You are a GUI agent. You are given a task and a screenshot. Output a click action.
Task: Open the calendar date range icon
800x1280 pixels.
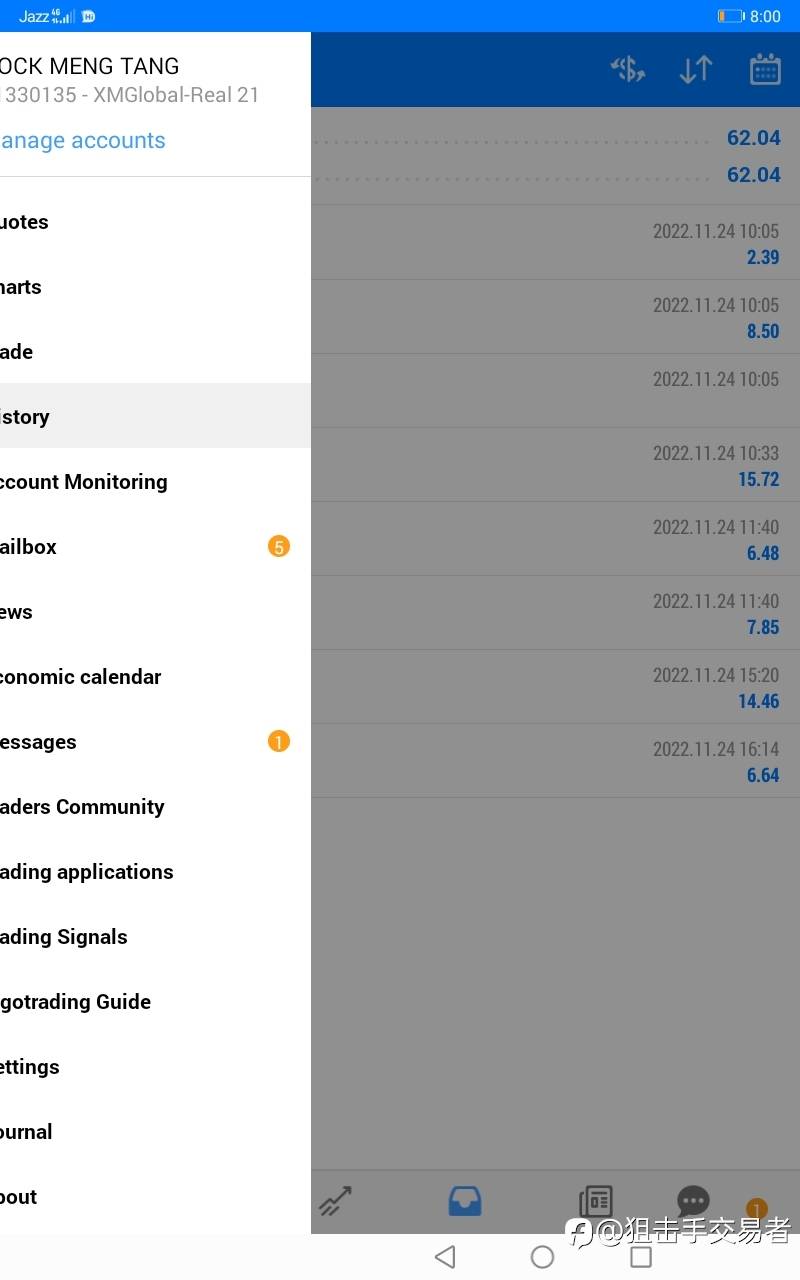(765, 69)
